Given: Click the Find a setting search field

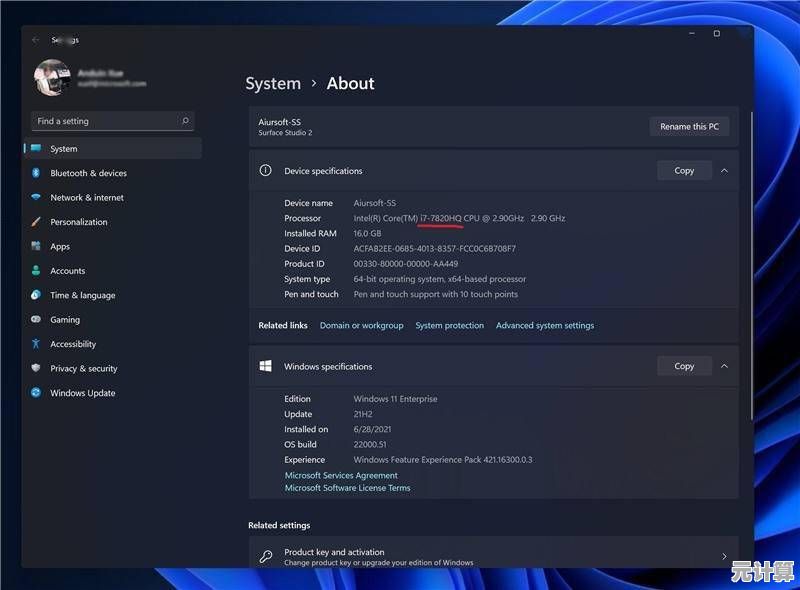Looking at the screenshot, I should pos(112,121).
